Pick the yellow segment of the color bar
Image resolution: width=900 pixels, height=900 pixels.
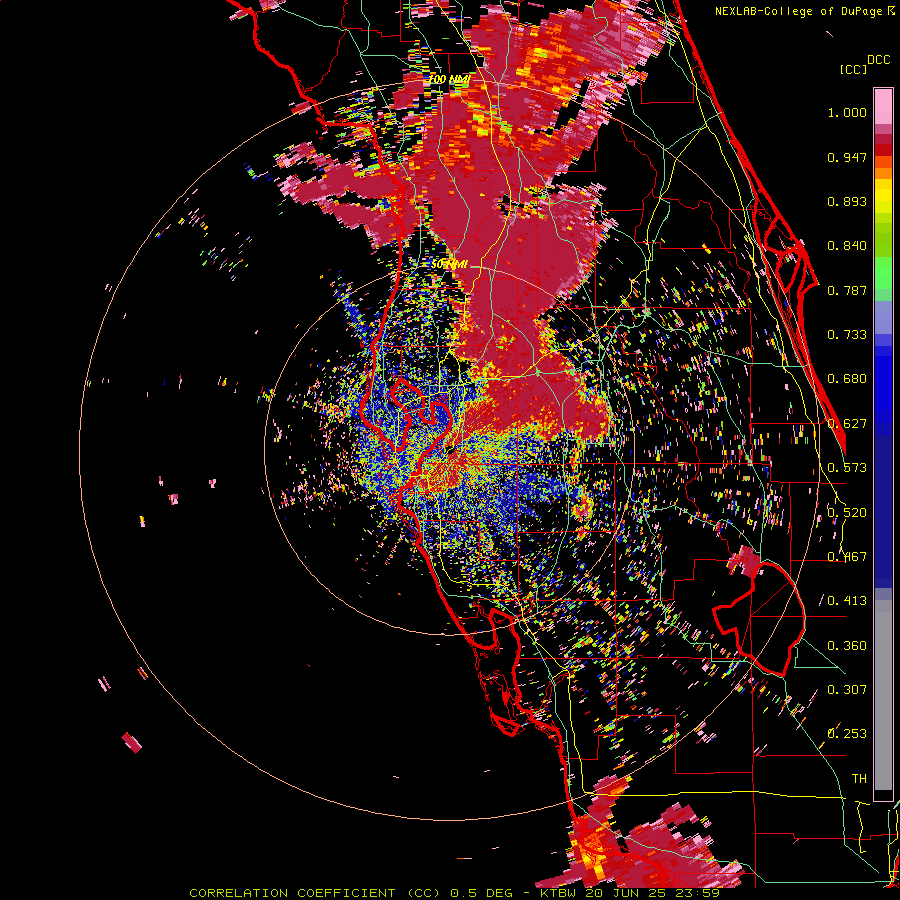883,196
